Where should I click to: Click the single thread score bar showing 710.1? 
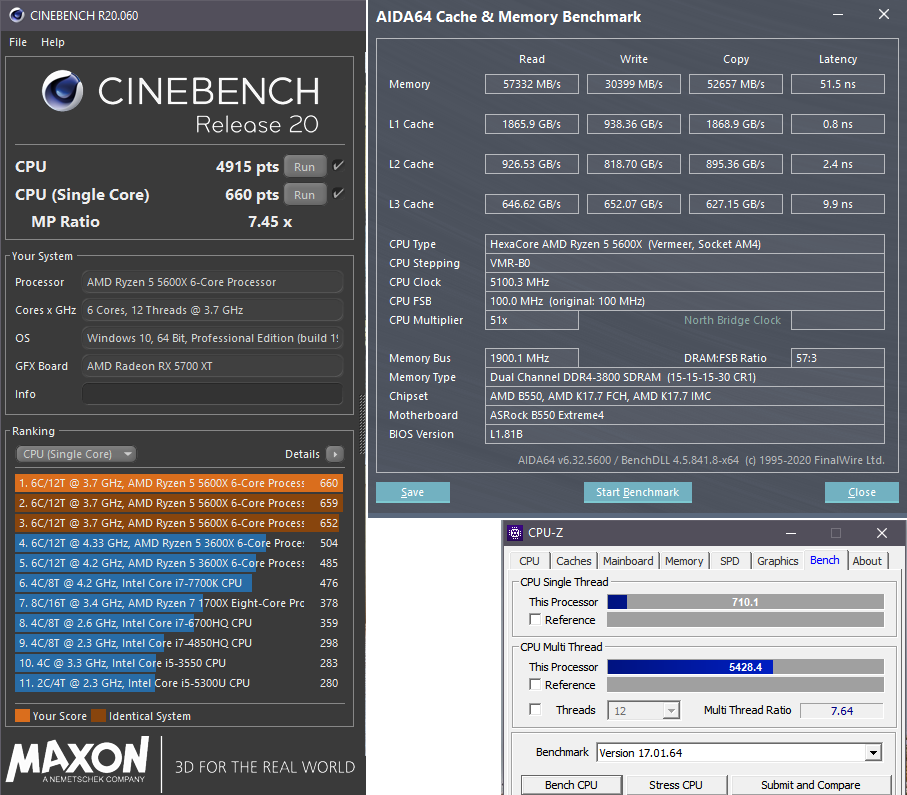pyautogui.click(x=745, y=602)
